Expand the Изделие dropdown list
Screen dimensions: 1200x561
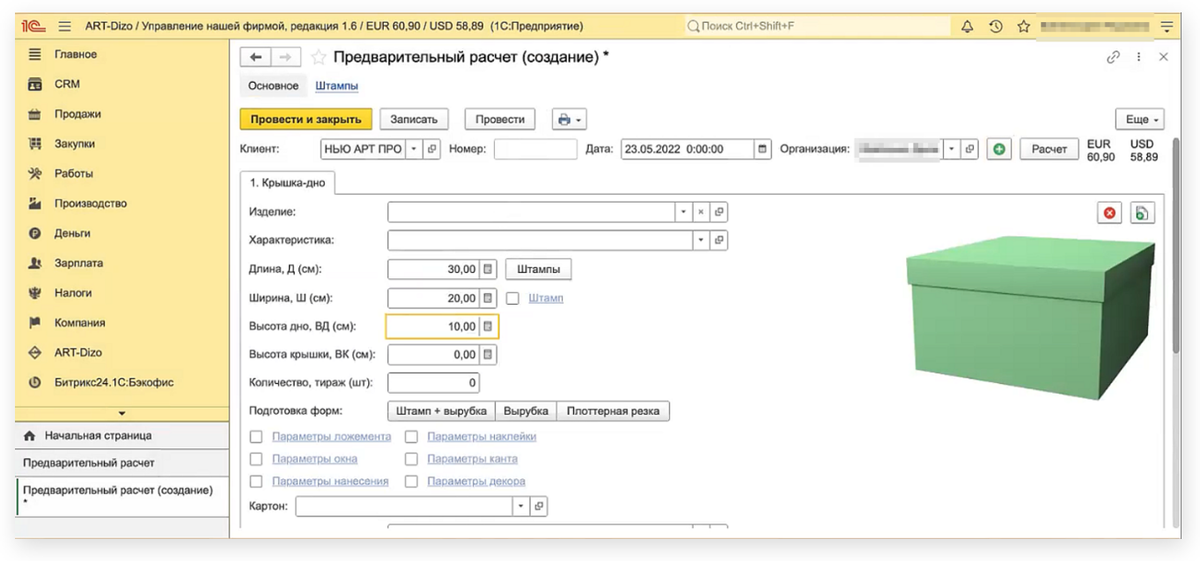coord(684,212)
